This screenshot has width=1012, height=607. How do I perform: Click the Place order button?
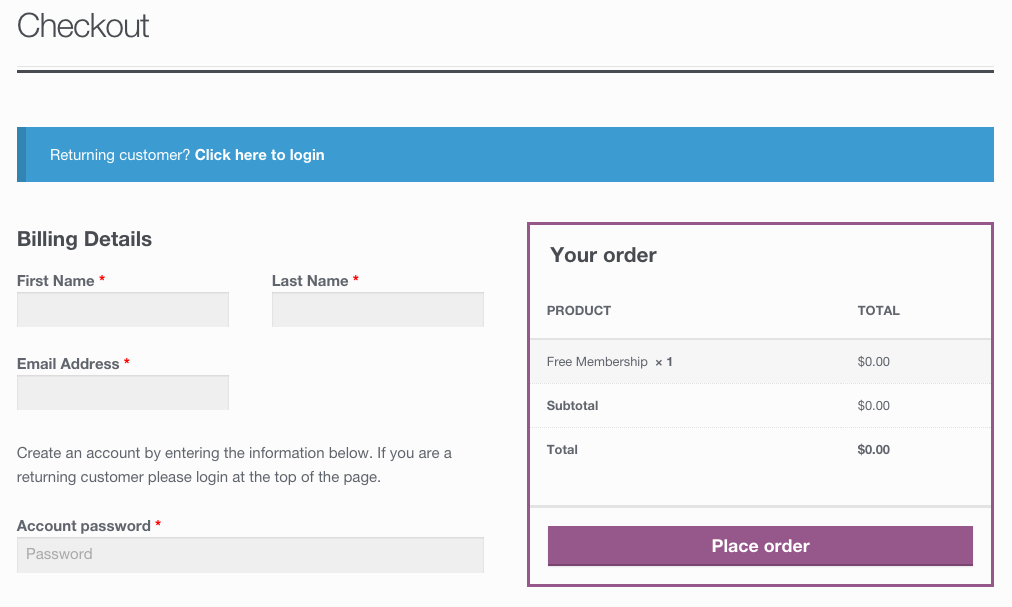760,546
